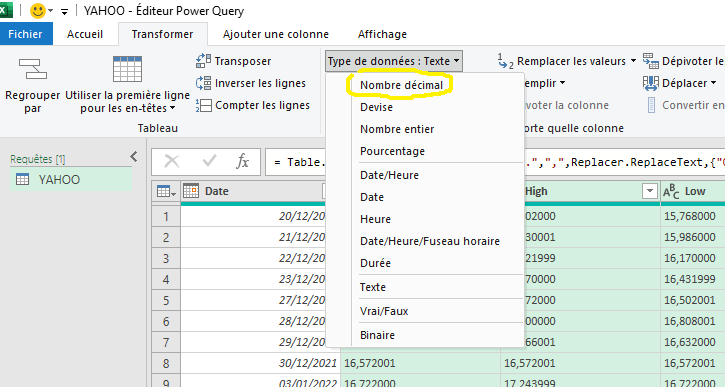Switch to the Accueil tab

click(x=85, y=34)
